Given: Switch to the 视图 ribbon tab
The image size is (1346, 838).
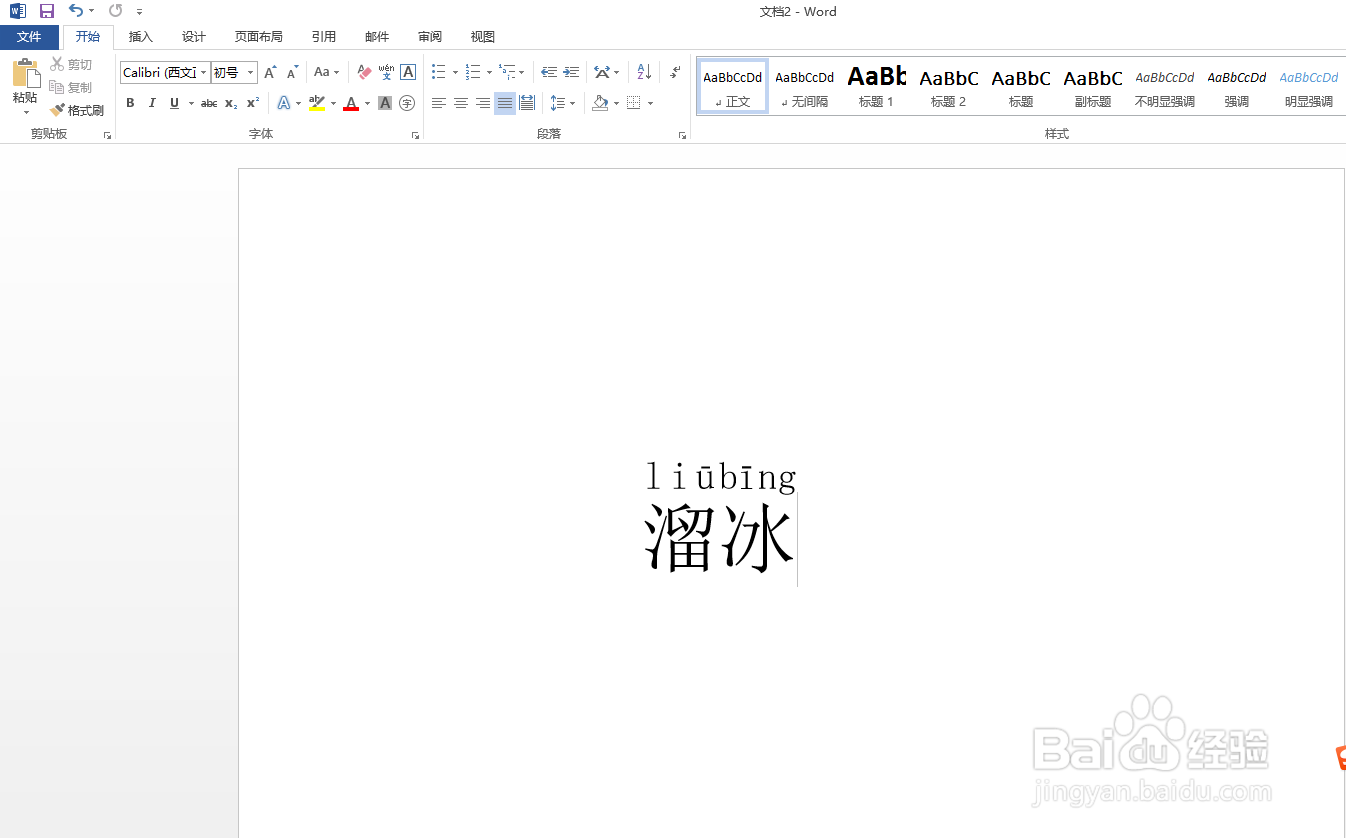Looking at the screenshot, I should coord(482,36).
